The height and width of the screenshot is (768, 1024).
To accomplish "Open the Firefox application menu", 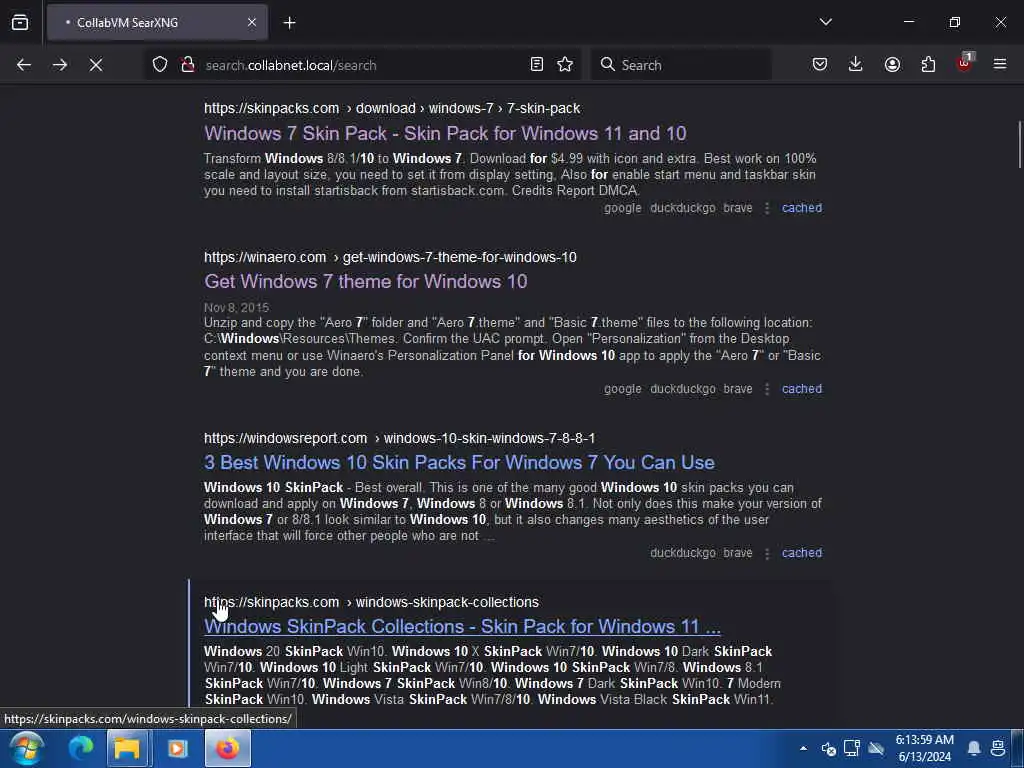I will coord(1000,64).
